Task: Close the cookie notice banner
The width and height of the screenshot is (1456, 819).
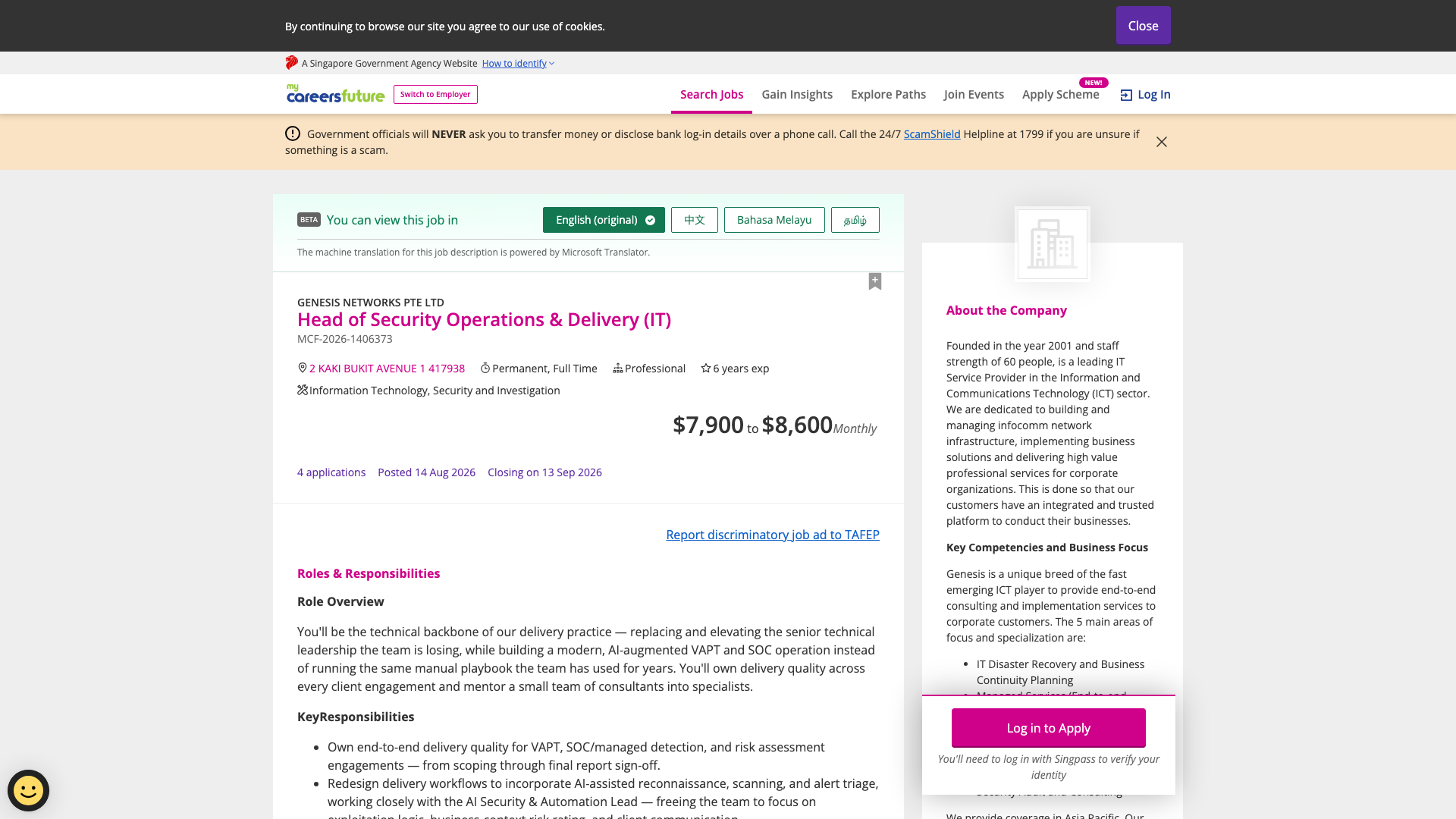Action: pyautogui.click(x=1143, y=26)
